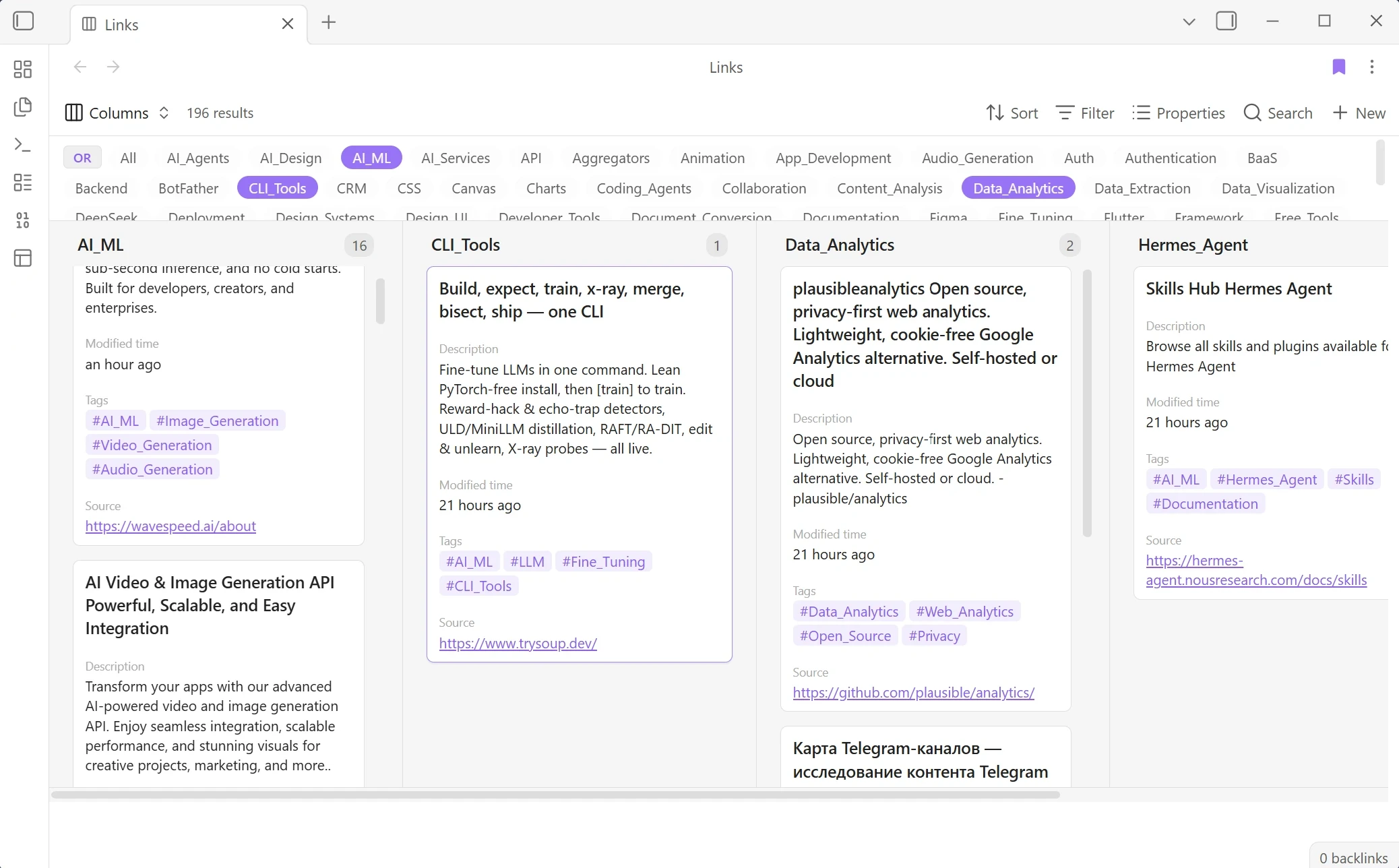
Task: Click the binary digits icon in ribbon
Action: coord(23,220)
